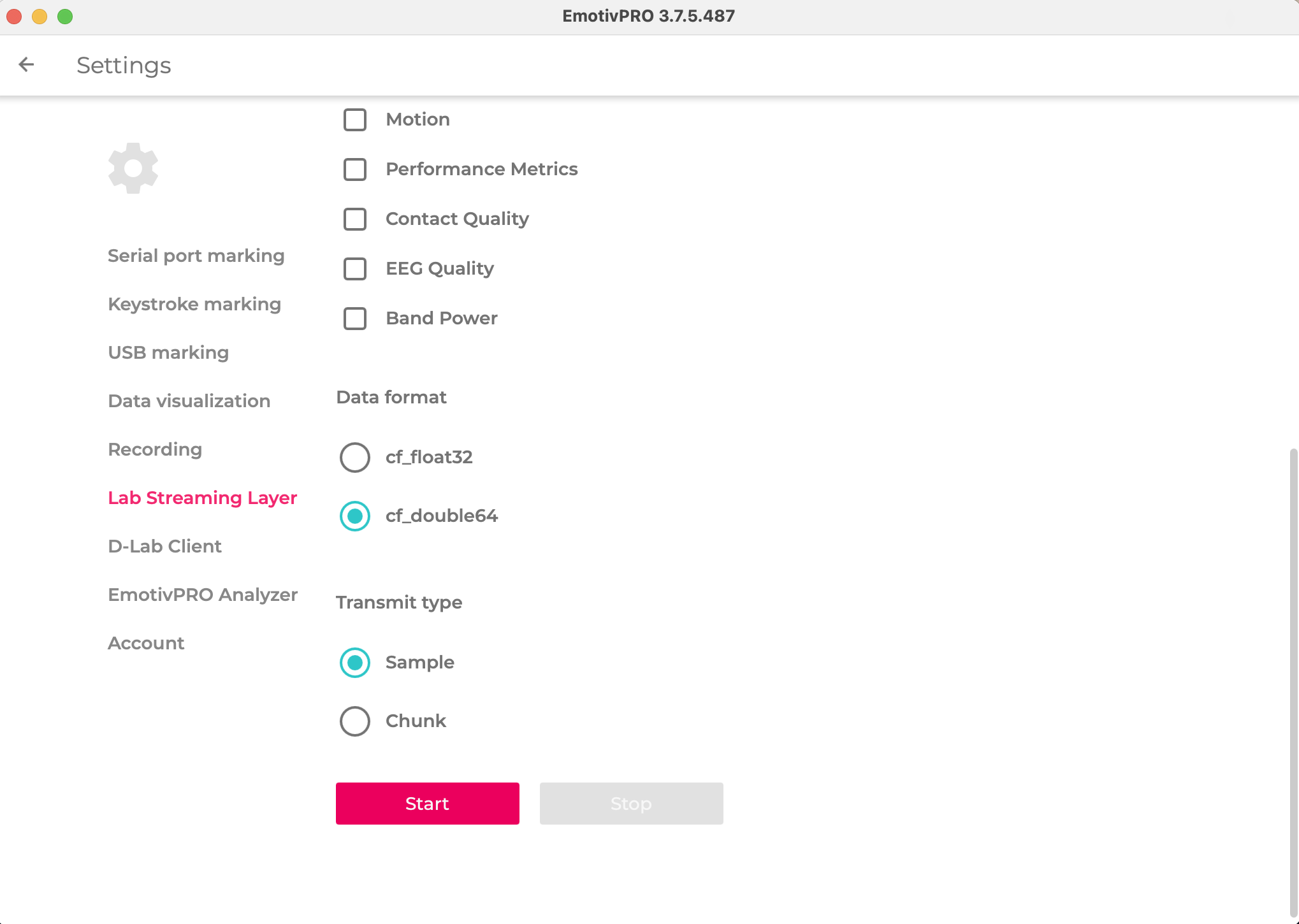Enable Contact Quality streaming
The height and width of the screenshot is (924, 1299).
[354, 219]
